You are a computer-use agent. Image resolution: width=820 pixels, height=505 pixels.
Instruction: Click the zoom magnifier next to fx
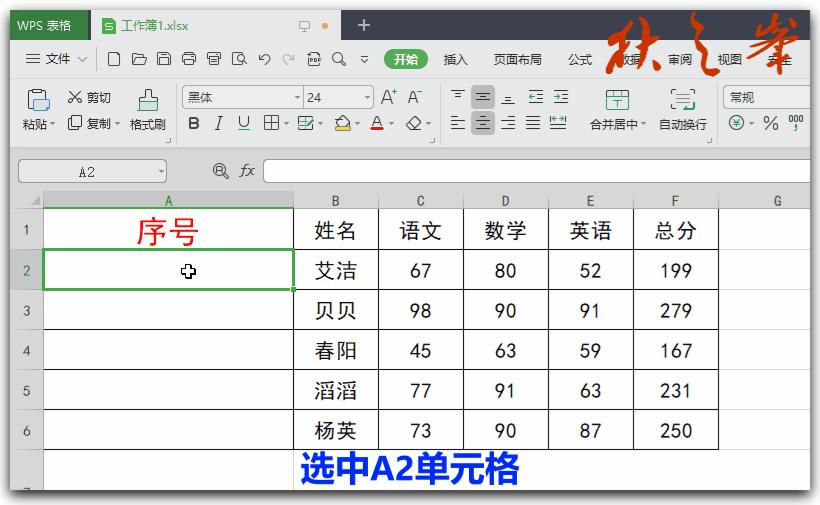pyautogui.click(x=221, y=171)
